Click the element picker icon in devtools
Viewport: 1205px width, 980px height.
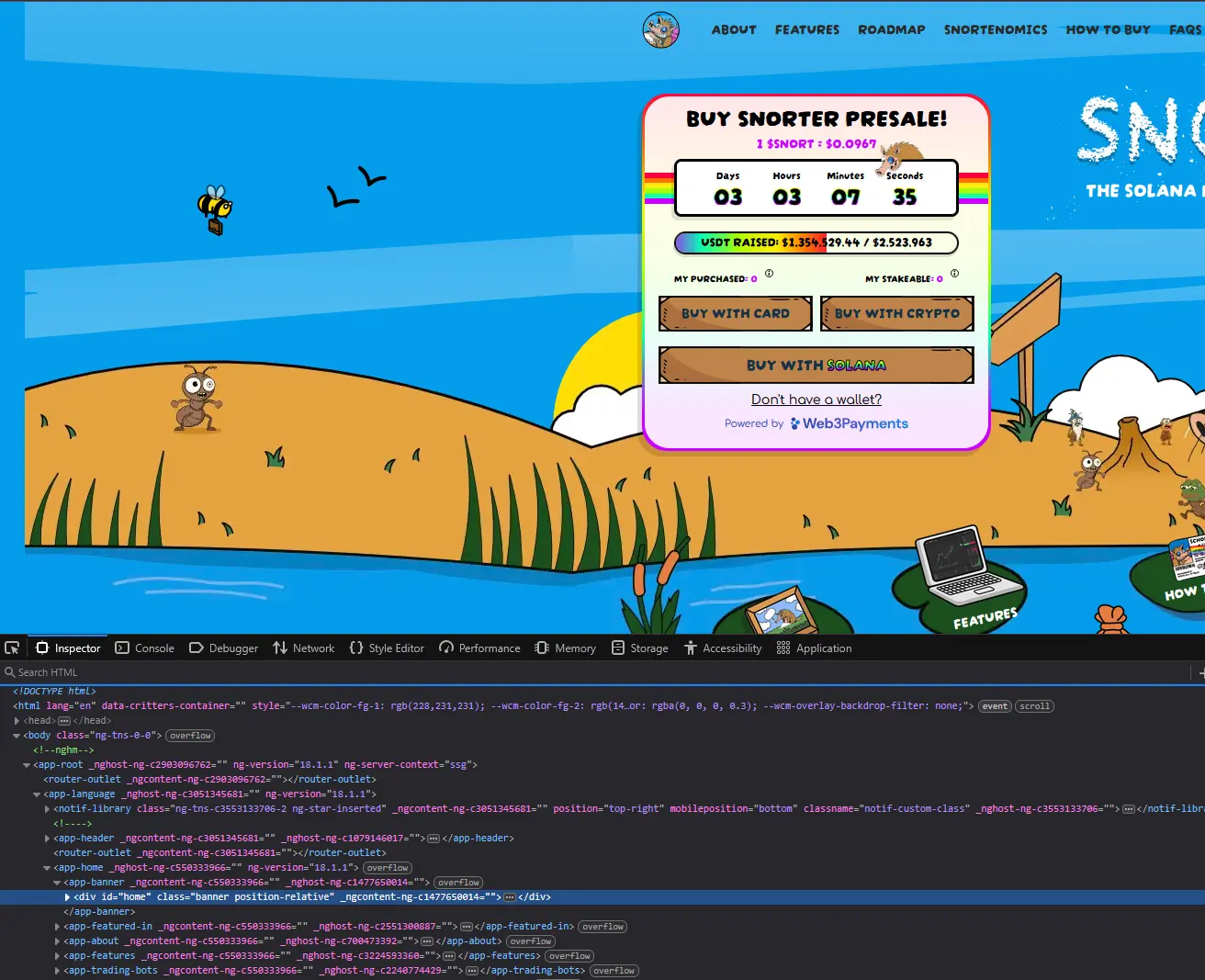12,648
